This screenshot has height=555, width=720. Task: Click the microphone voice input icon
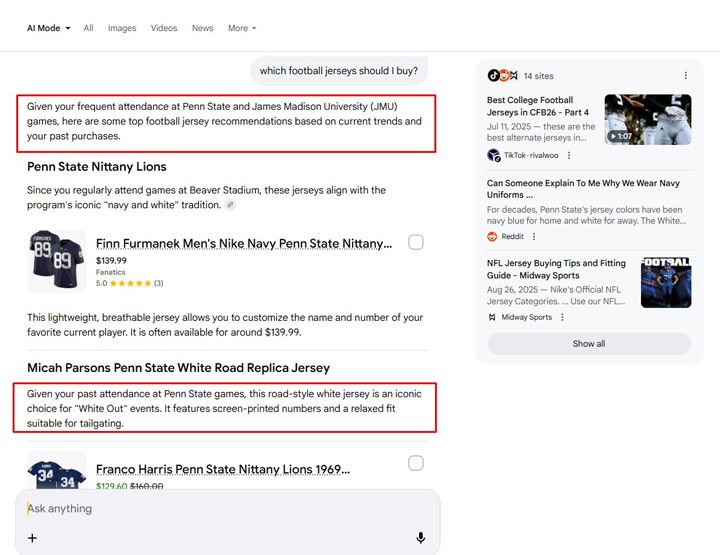tap(421, 538)
